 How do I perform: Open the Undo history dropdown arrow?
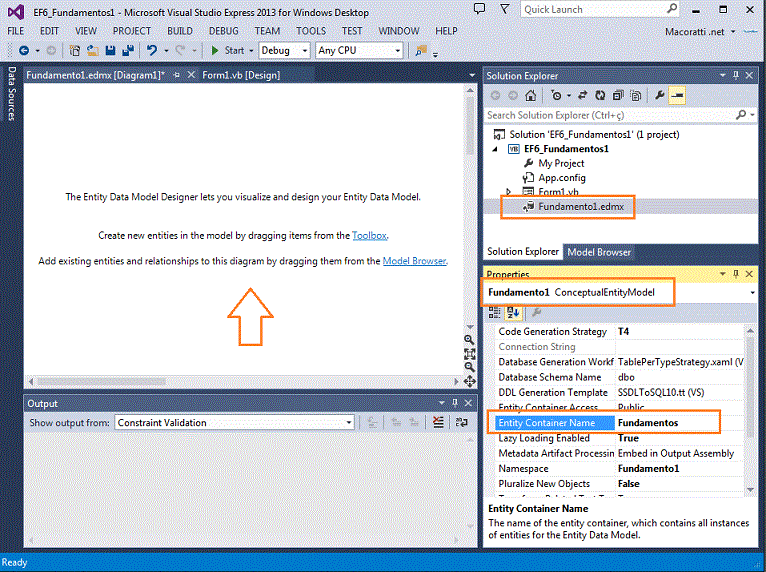[166, 51]
